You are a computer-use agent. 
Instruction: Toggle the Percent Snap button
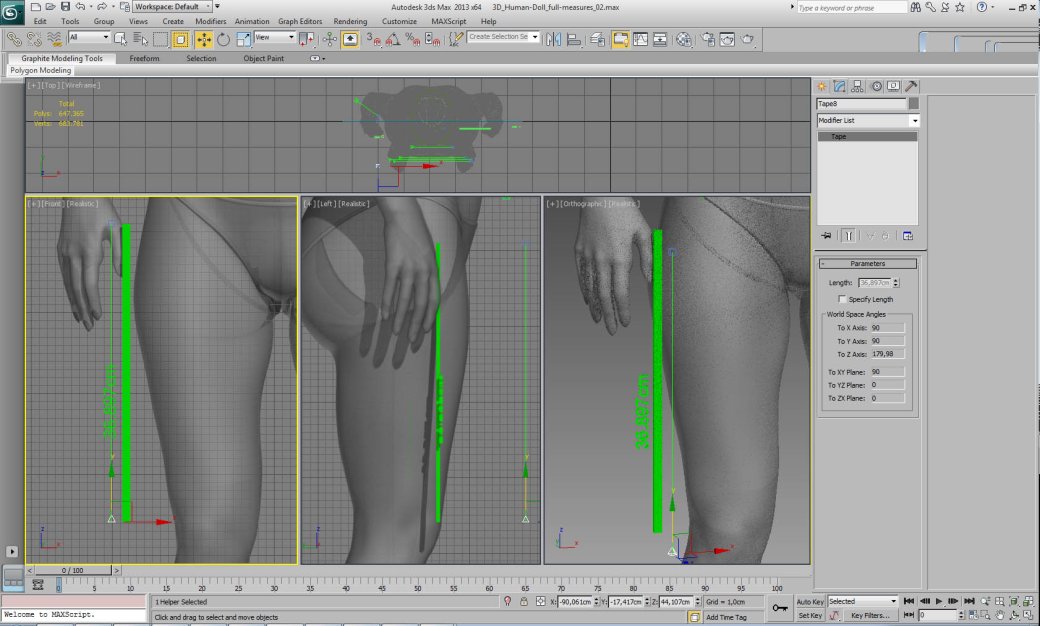(412, 40)
